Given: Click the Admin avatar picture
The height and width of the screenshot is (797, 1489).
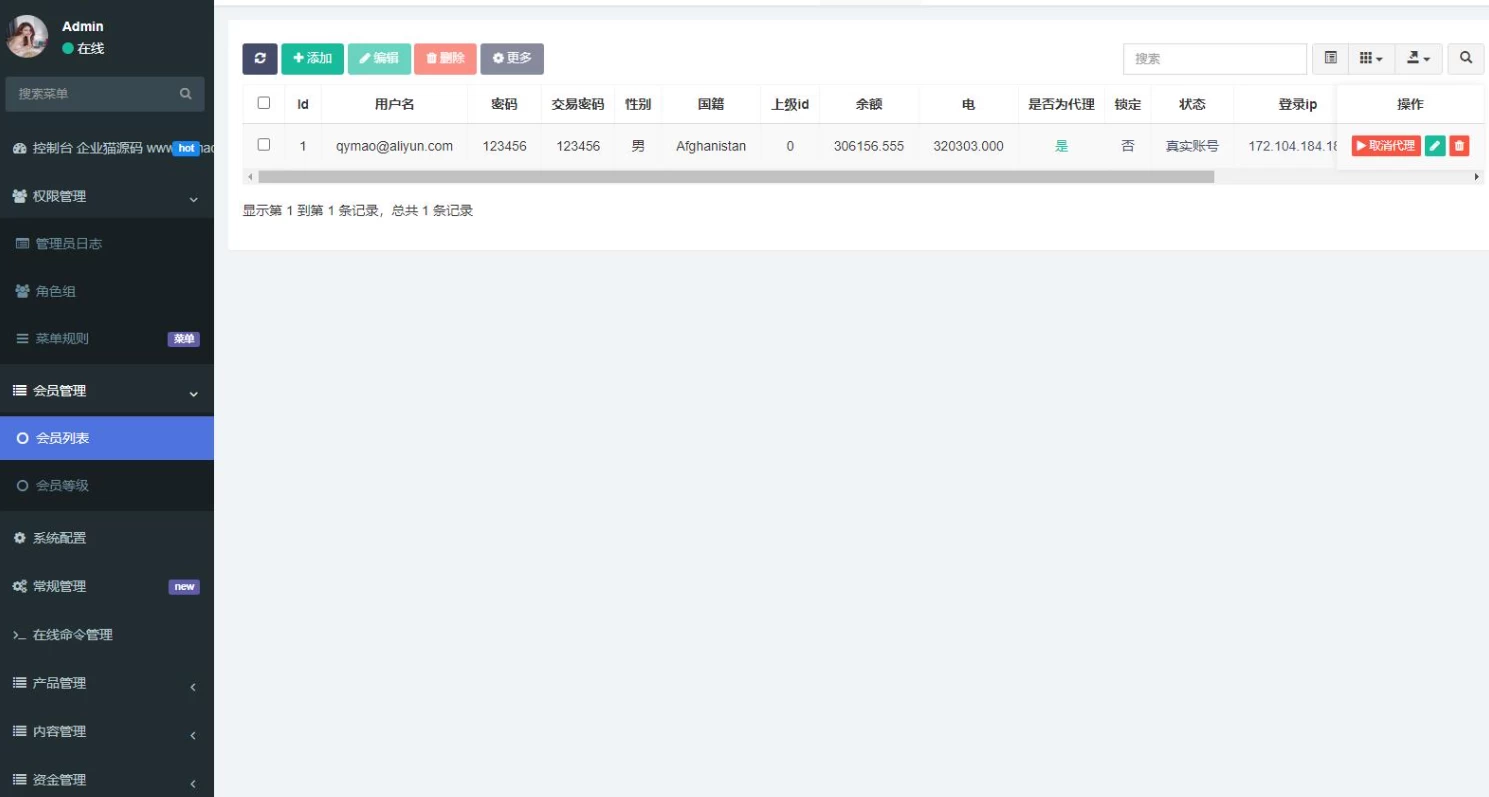Looking at the screenshot, I should [x=27, y=36].
